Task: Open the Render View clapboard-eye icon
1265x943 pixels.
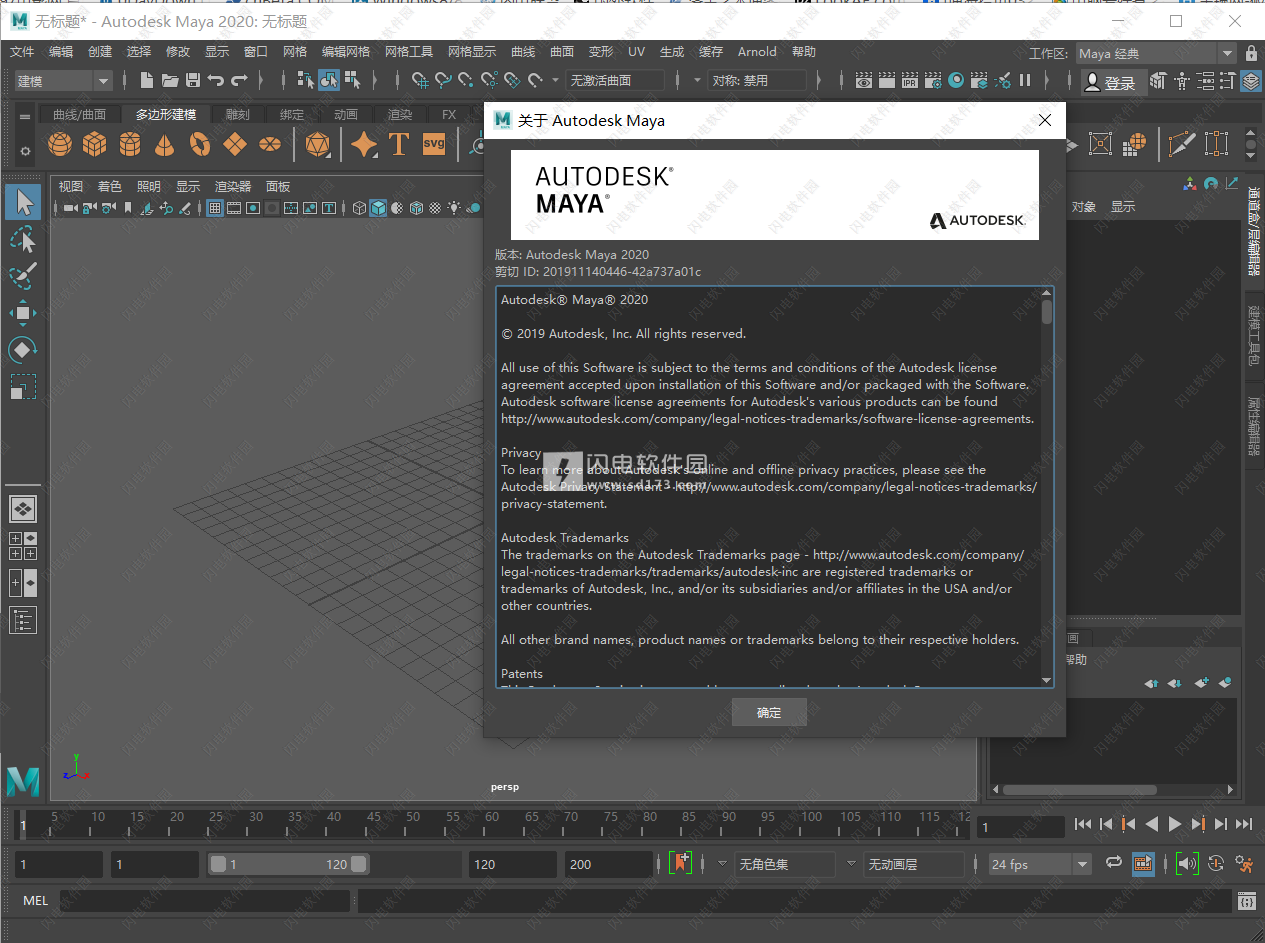Action: tap(864, 80)
